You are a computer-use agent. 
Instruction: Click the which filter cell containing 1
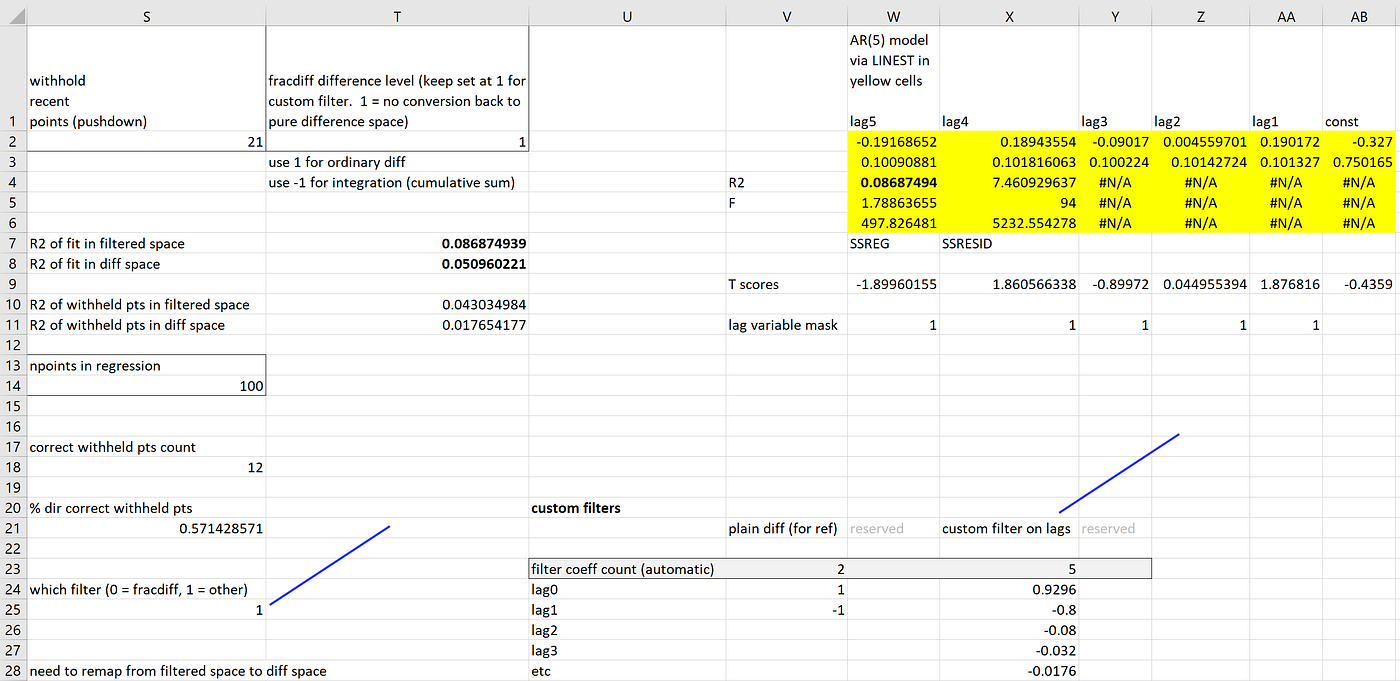(x=146, y=609)
